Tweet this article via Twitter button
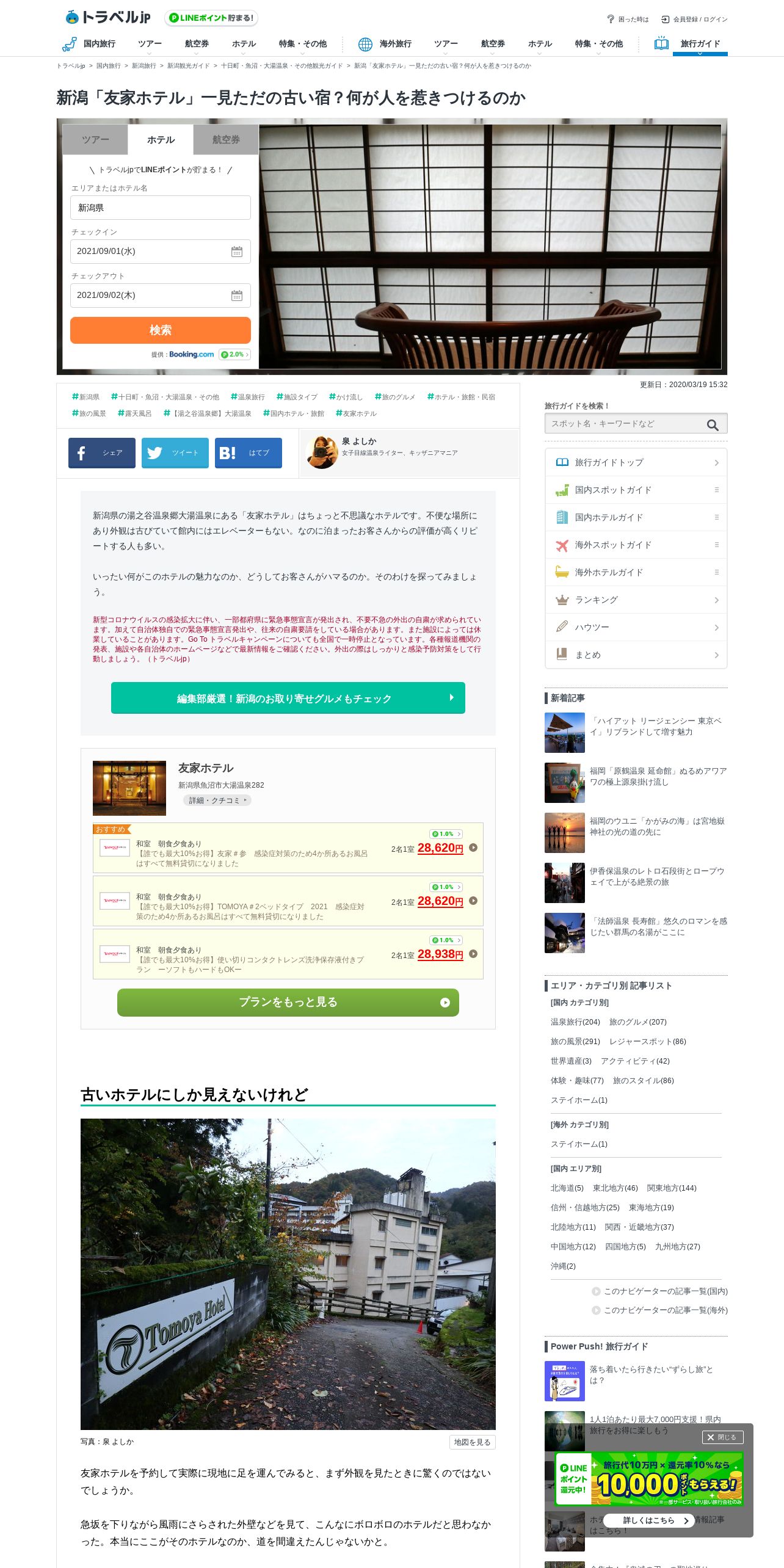Screen dimensions: 784x1568 175,453
